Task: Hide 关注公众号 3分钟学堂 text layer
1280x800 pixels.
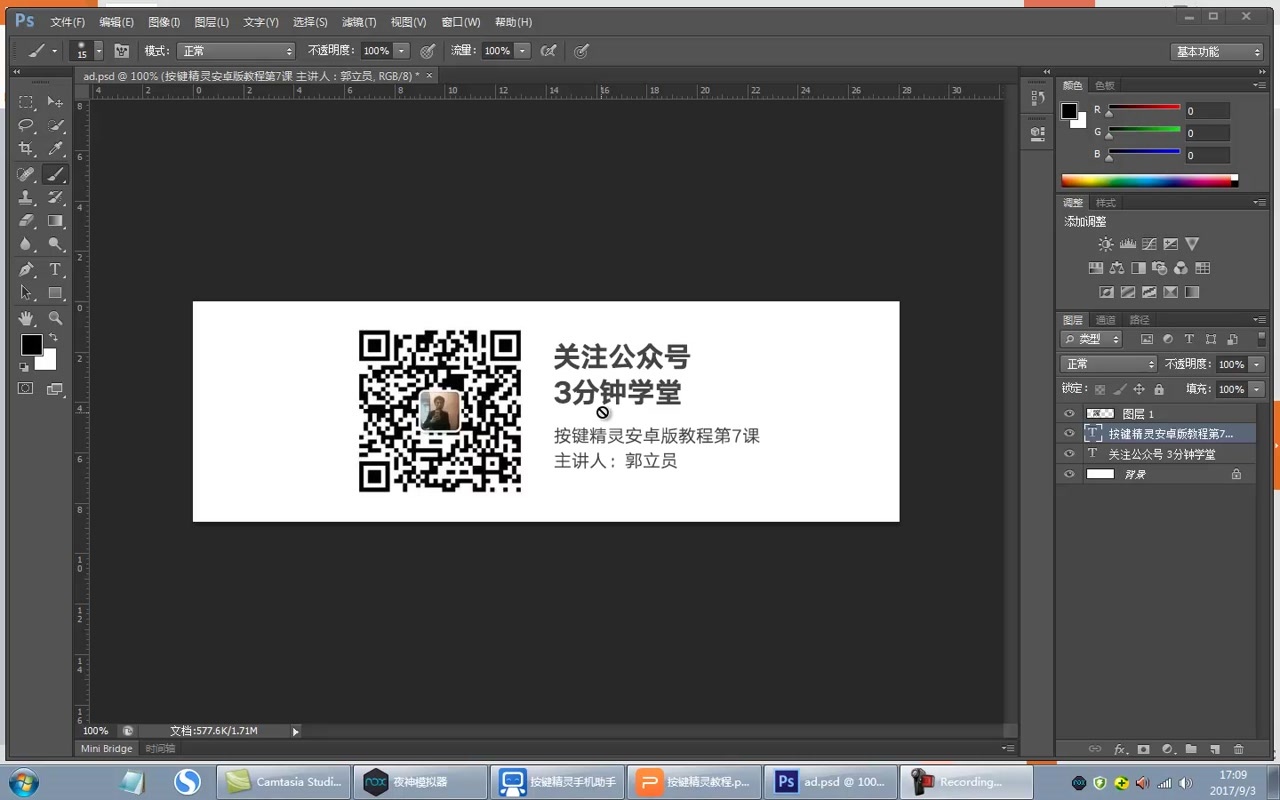Action: coord(1069,454)
